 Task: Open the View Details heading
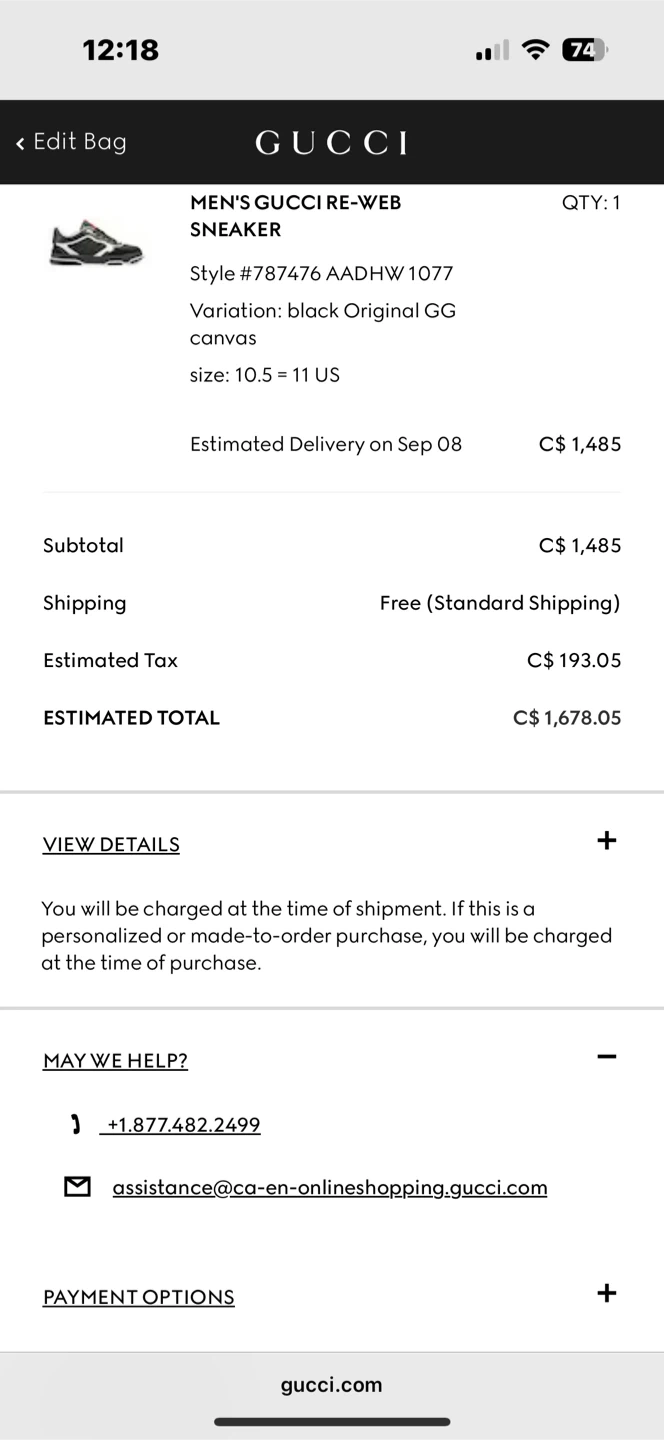(111, 844)
